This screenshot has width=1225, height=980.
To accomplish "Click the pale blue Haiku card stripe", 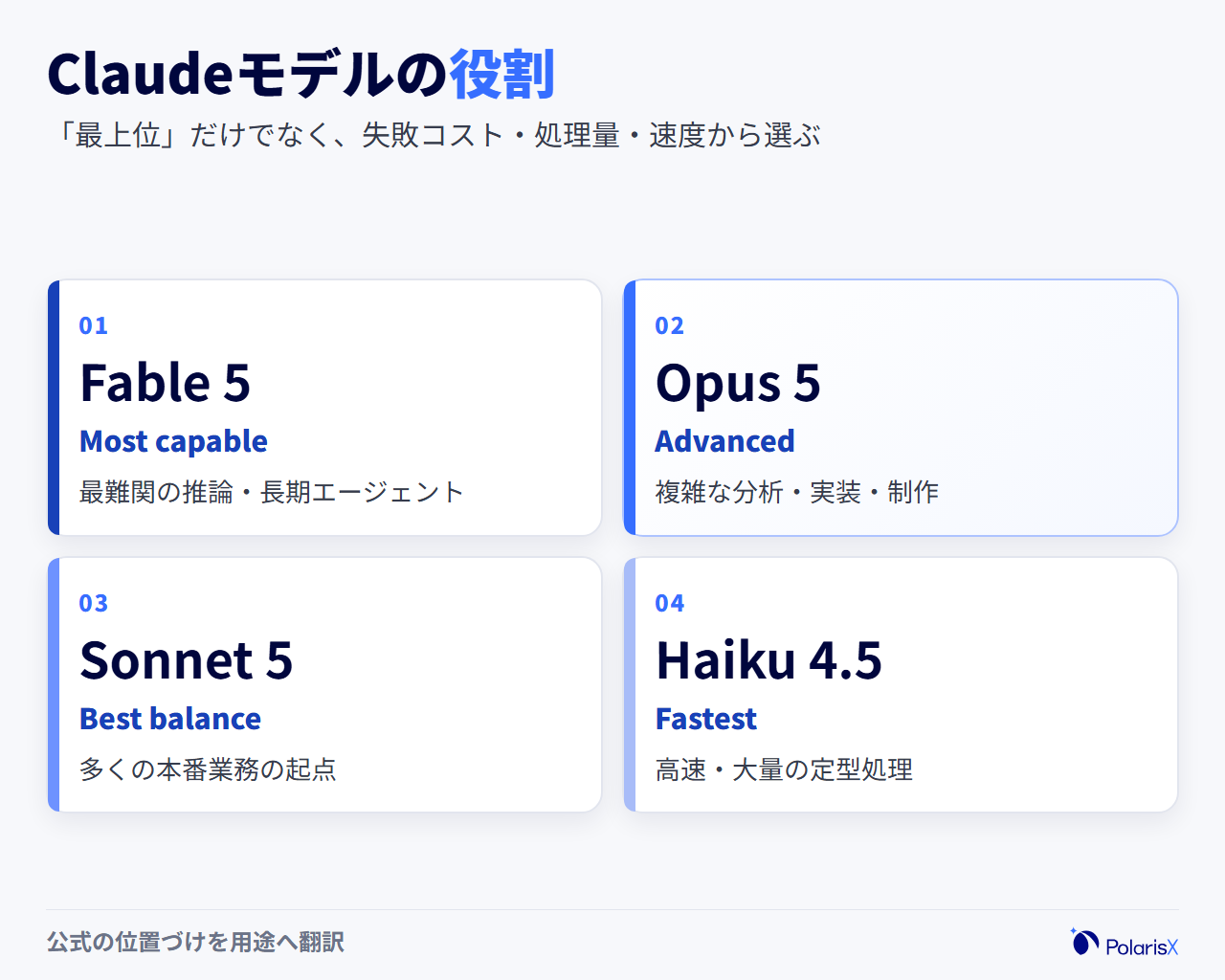I will (x=630, y=685).
